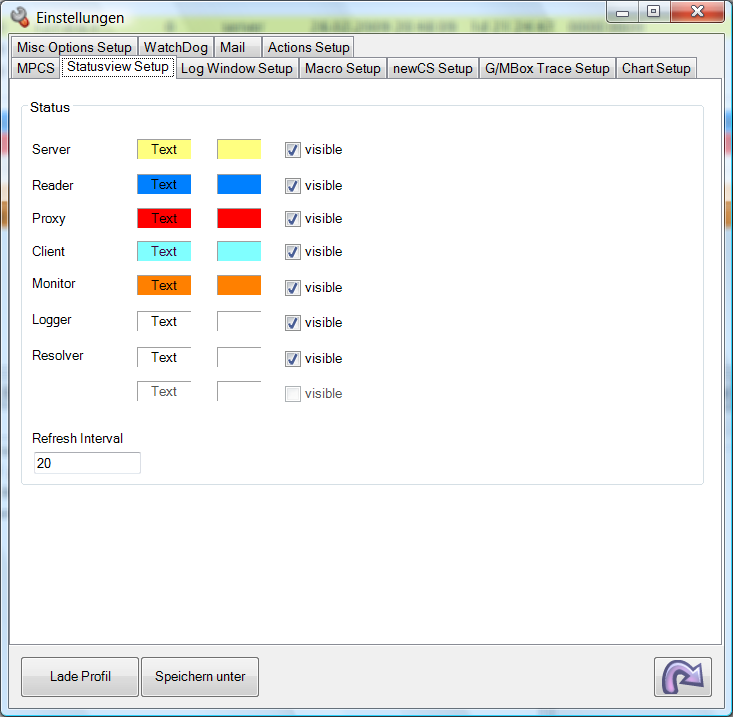Pick the blue Reader Text color swatch
This screenshot has width=733, height=717.
pos(164,185)
